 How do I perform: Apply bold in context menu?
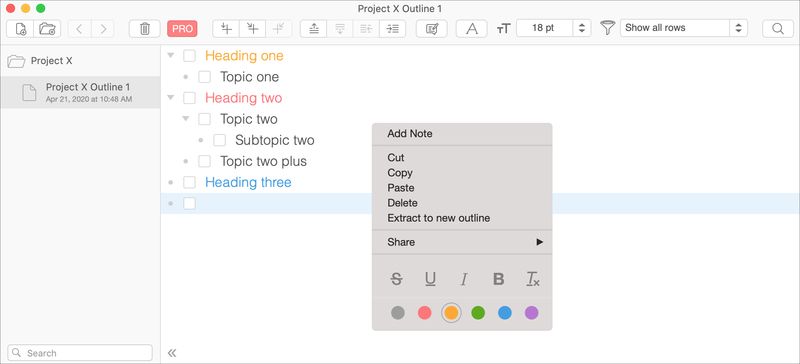tap(498, 279)
